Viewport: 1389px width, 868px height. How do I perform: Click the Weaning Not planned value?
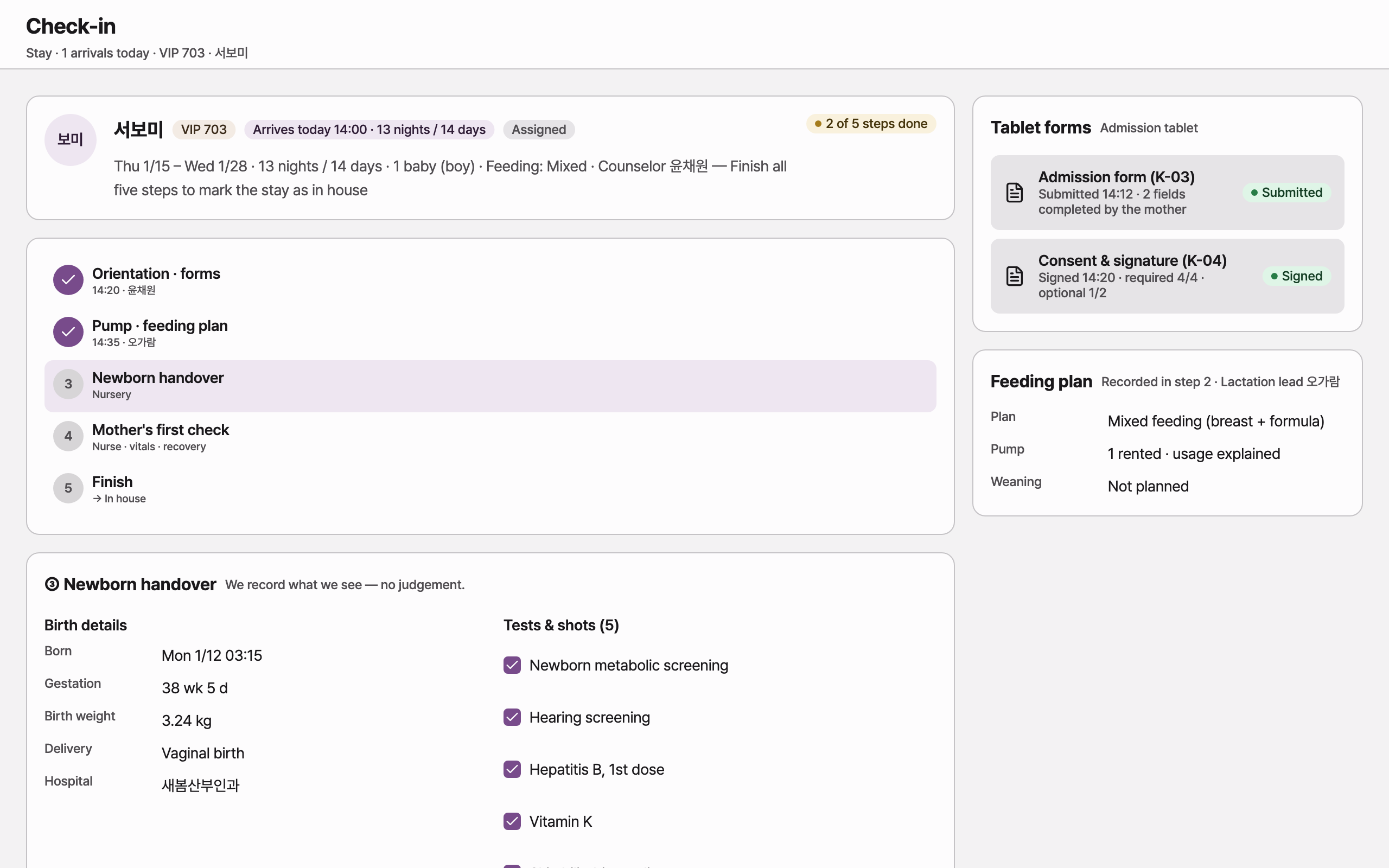click(x=1148, y=486)
